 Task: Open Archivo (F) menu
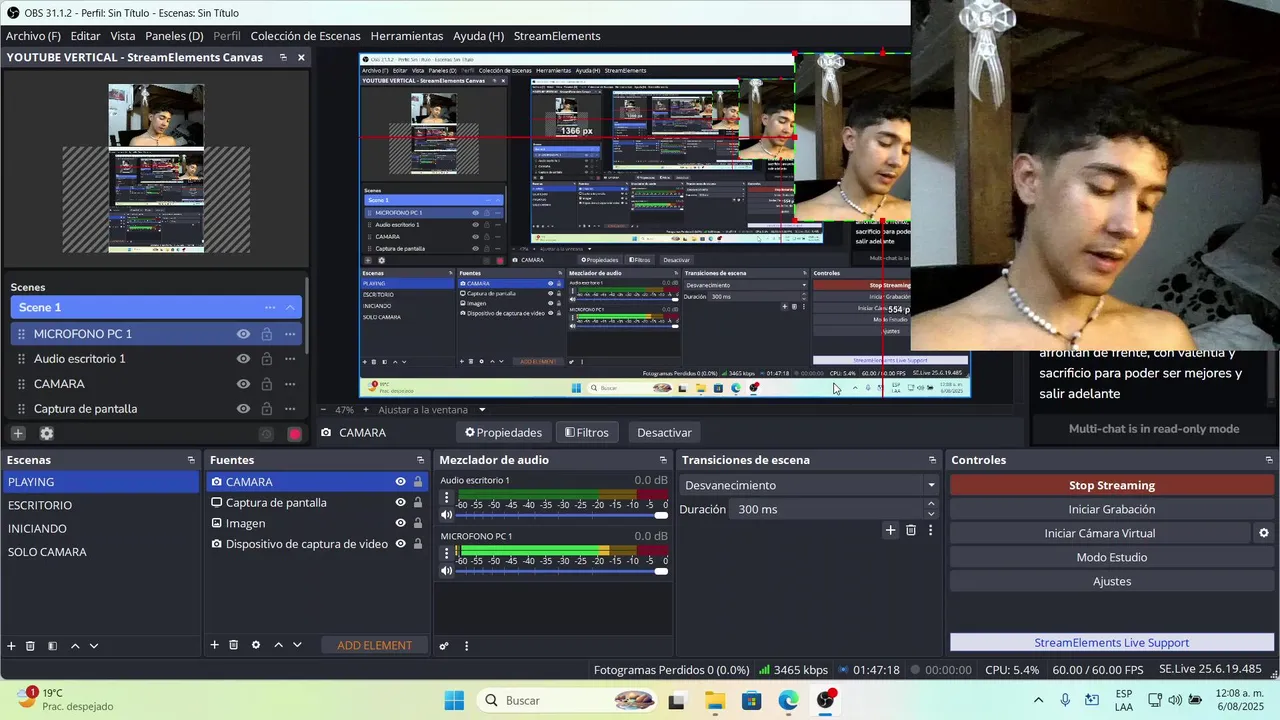tap(33, 36)
